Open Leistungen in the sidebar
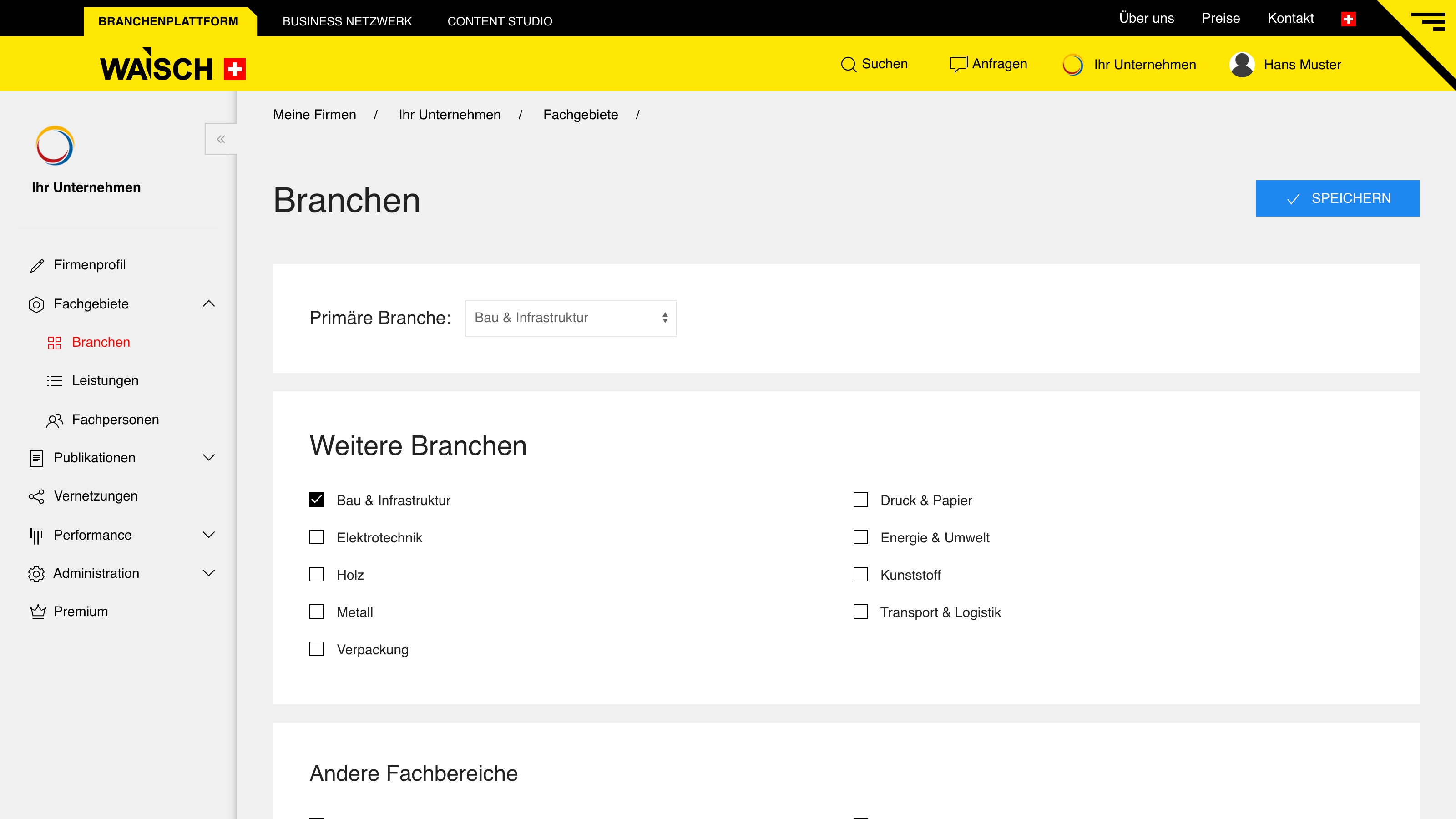The width and height of the screenshot is (1456, 819). (105, 381)
